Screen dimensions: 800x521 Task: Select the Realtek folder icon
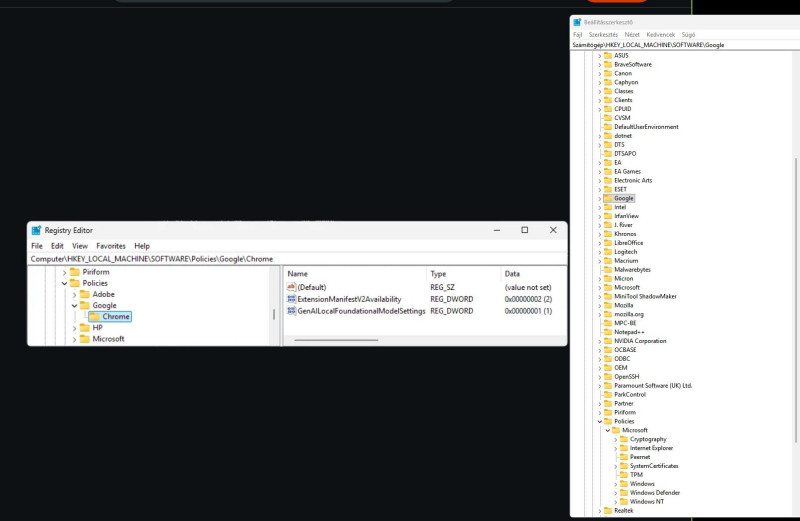tap(608, 510)
